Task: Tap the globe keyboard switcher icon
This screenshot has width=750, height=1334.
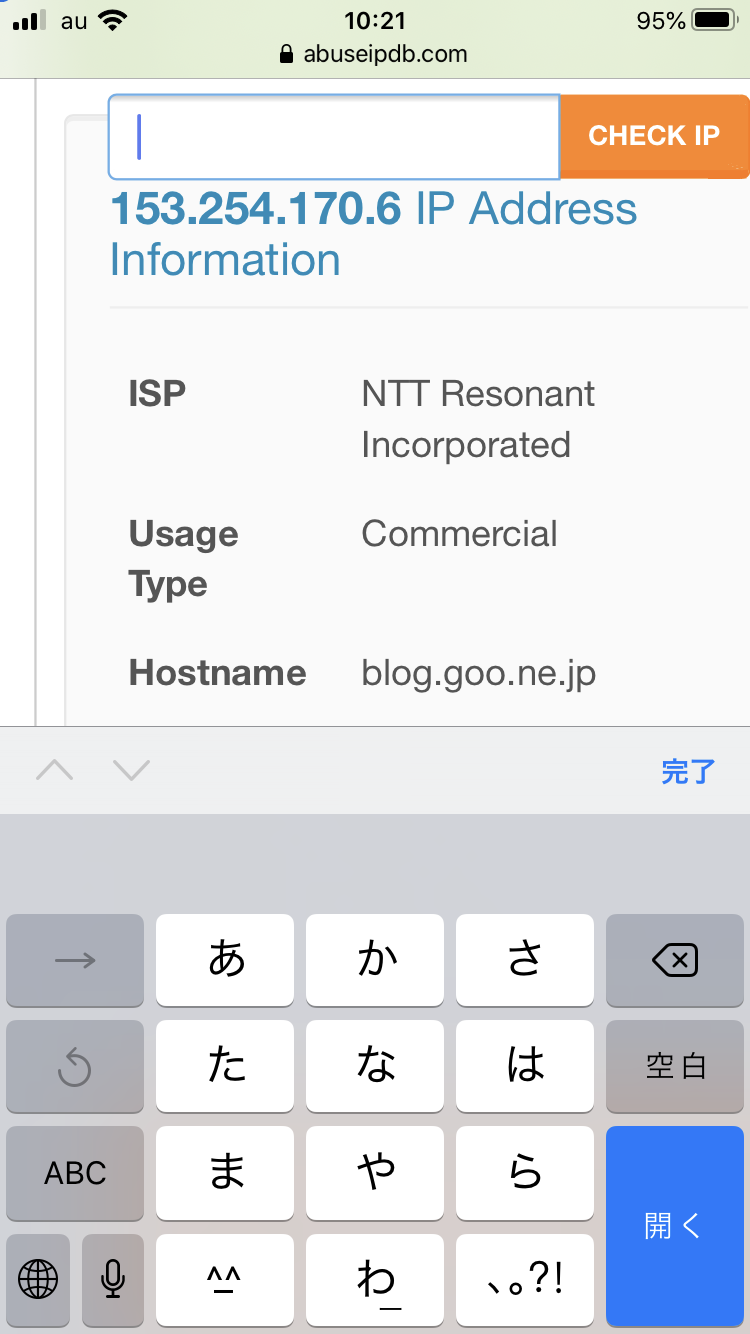Action: (38, 1278)
